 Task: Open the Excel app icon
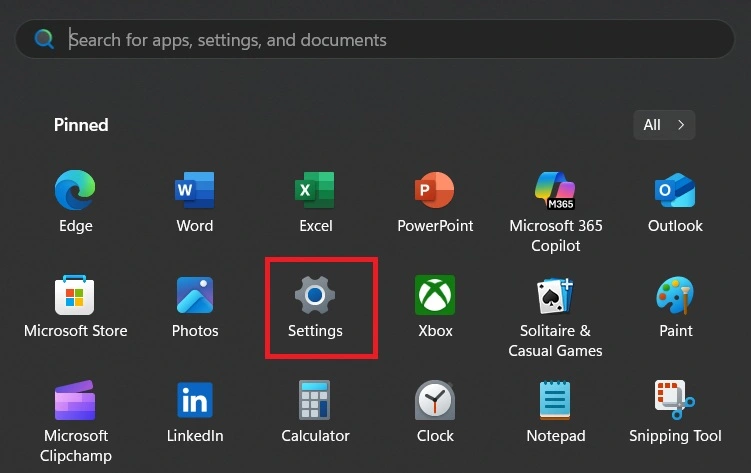315,191
